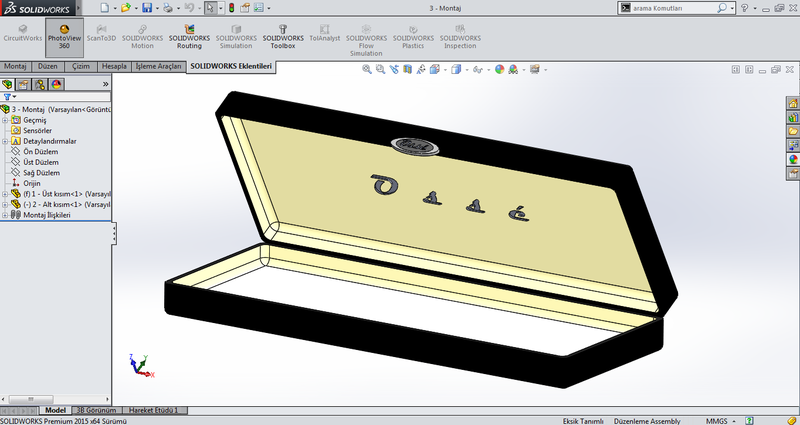Expand the Montaj İlişkileri mates folder

tap(5, 214)
